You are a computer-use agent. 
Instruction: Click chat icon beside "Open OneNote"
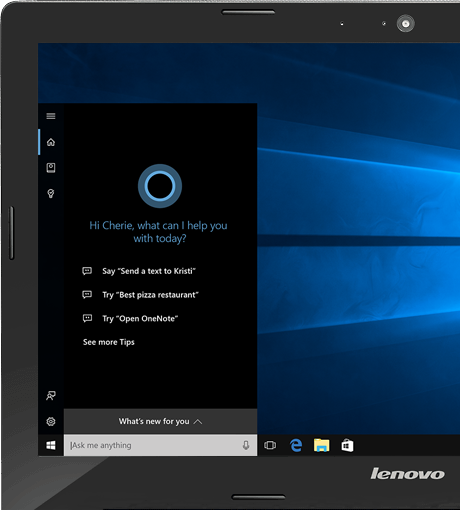click(87, 318)
